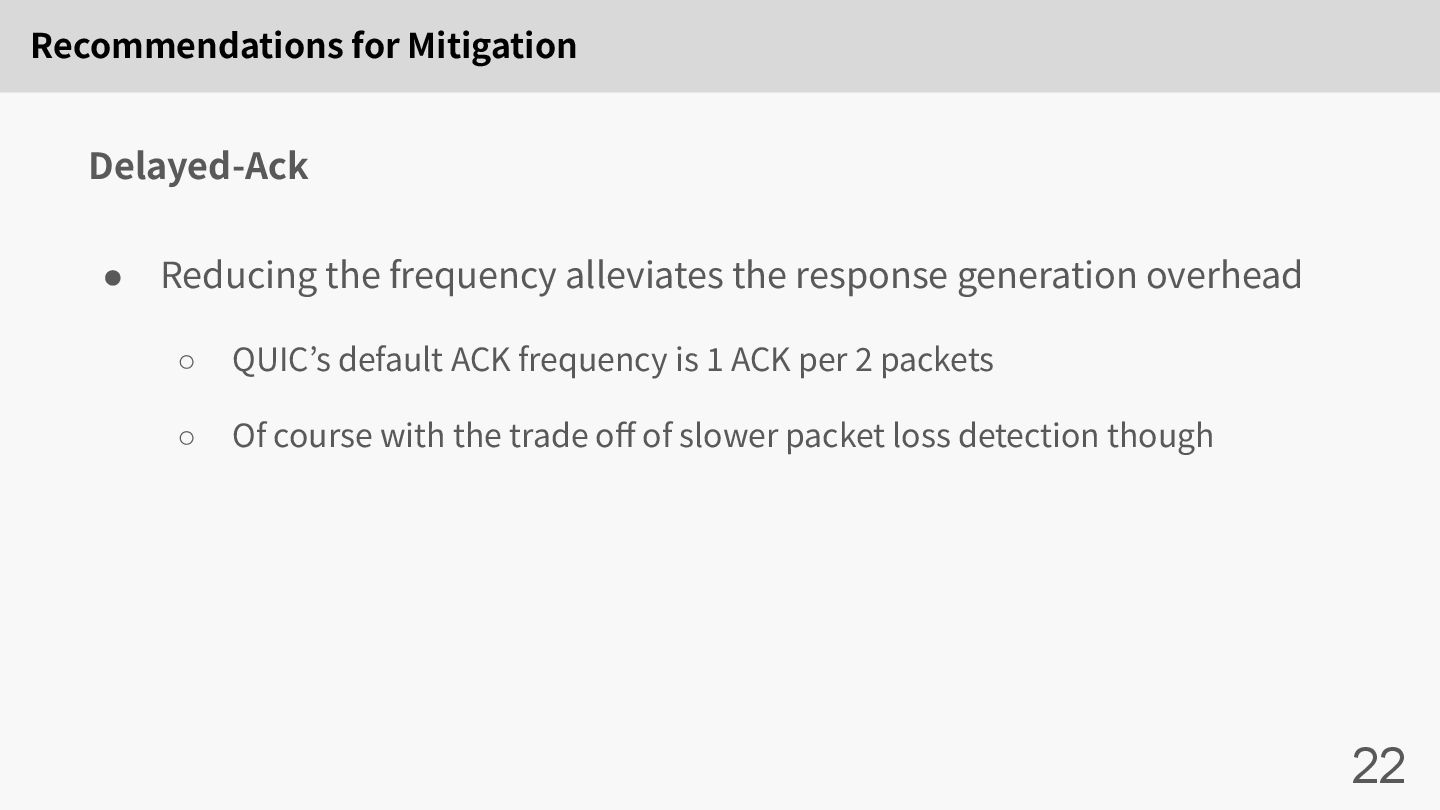Click the slide title "Recommendations for Mitigation"

point(303,46)
